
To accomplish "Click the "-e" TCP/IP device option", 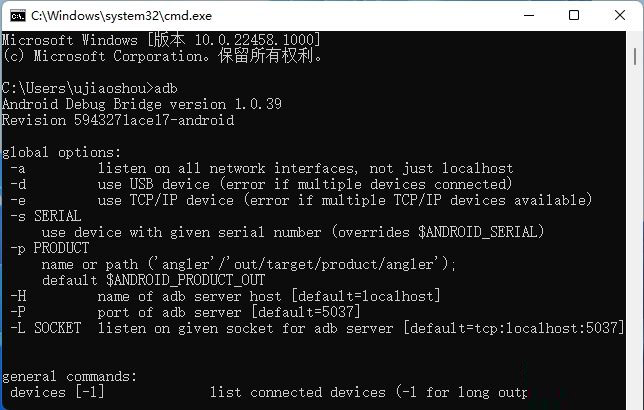I will pos(18,200).
